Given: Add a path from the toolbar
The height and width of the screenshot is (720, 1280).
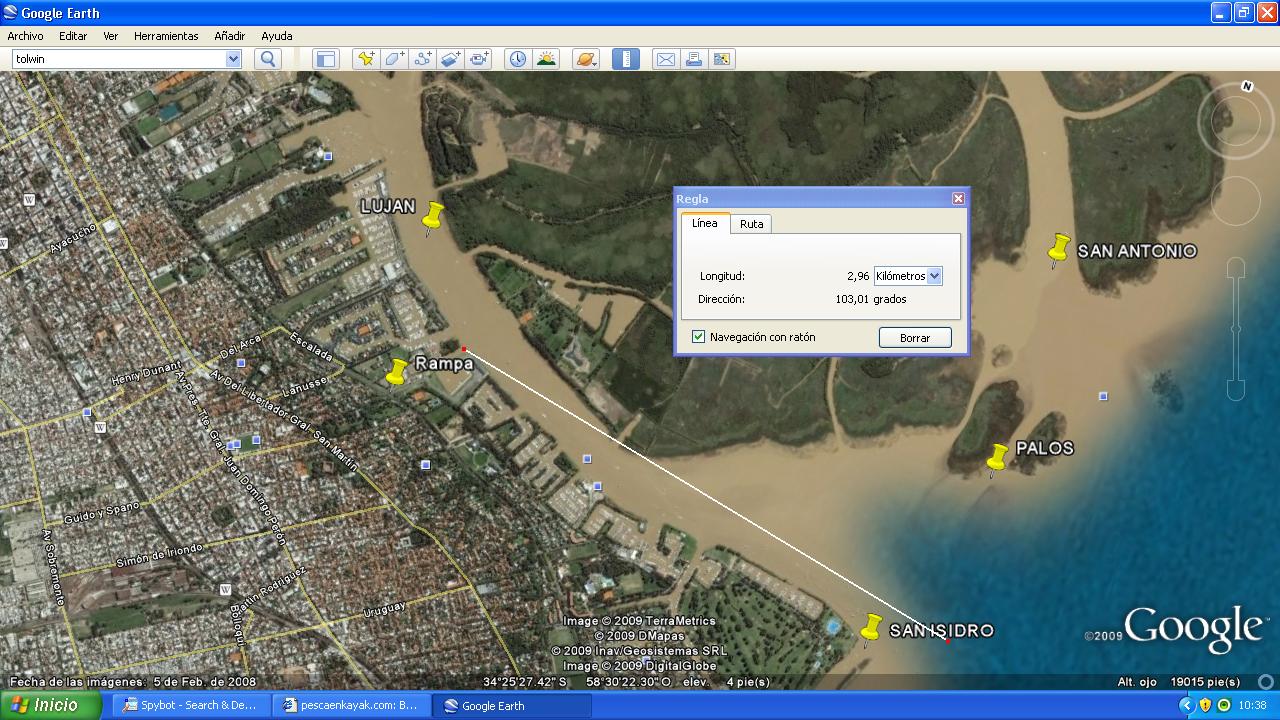Looking at the screenshot, I should tap(423, 59).
